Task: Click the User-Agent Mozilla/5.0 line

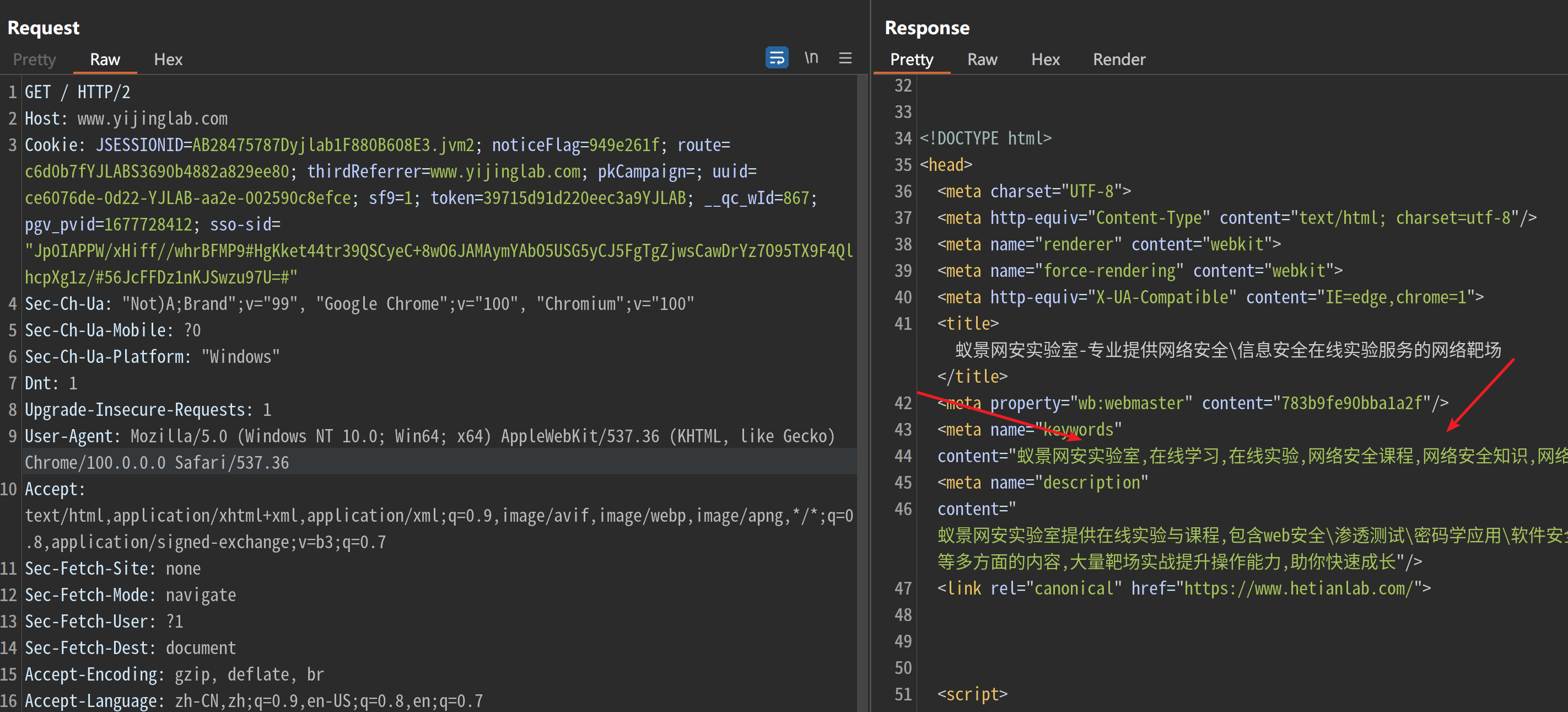Action: (x=430, y=437)
